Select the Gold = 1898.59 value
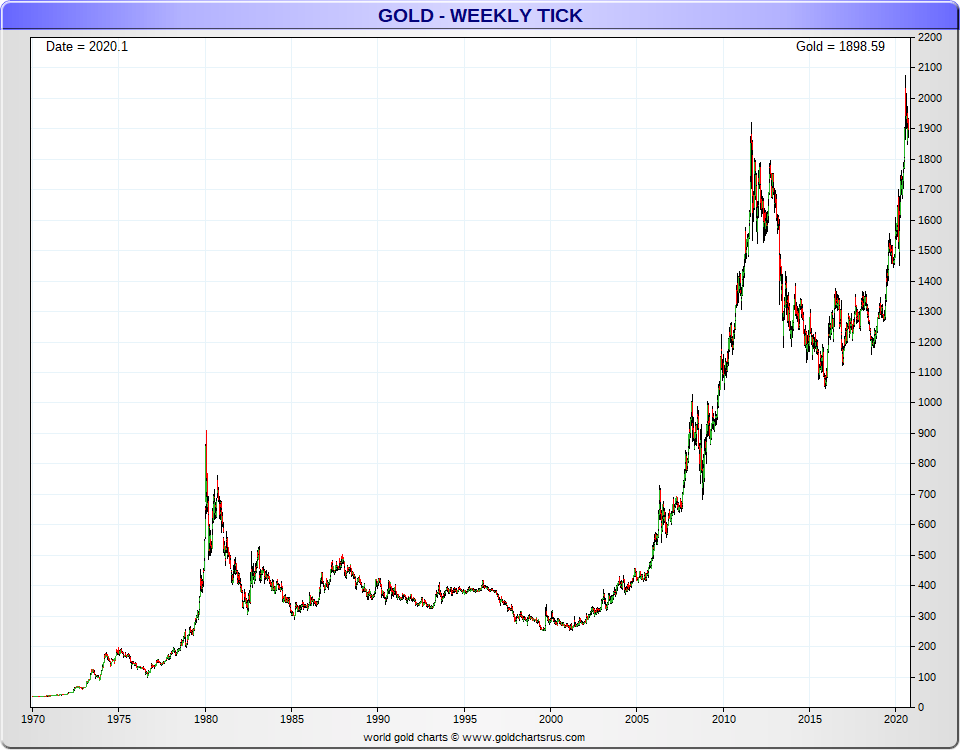The height and width of the screenshot is (750, 960). (x=840, y=47)
